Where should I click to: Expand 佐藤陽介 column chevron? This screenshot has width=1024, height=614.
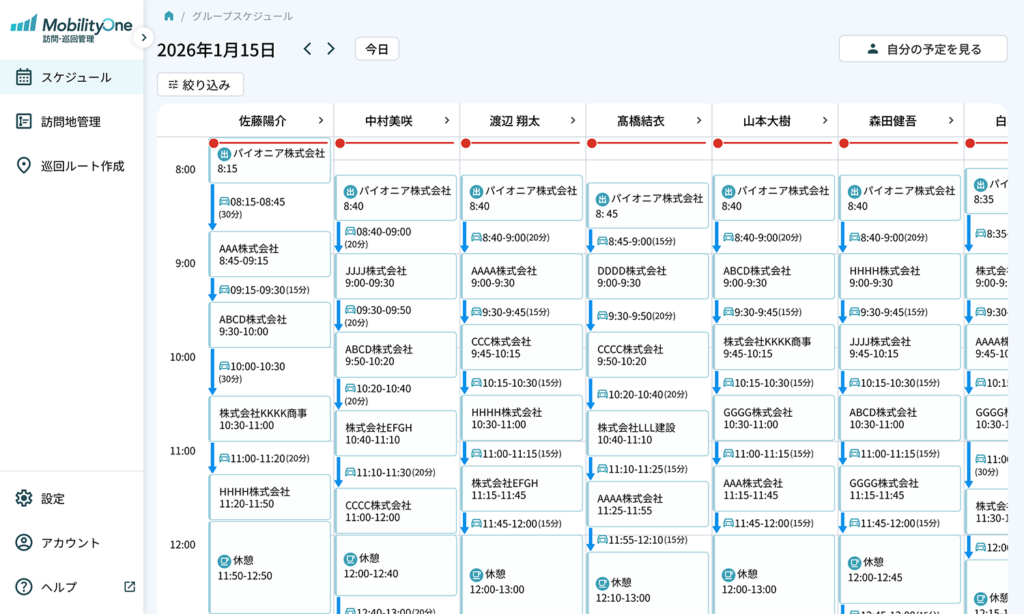coord(320,121)
